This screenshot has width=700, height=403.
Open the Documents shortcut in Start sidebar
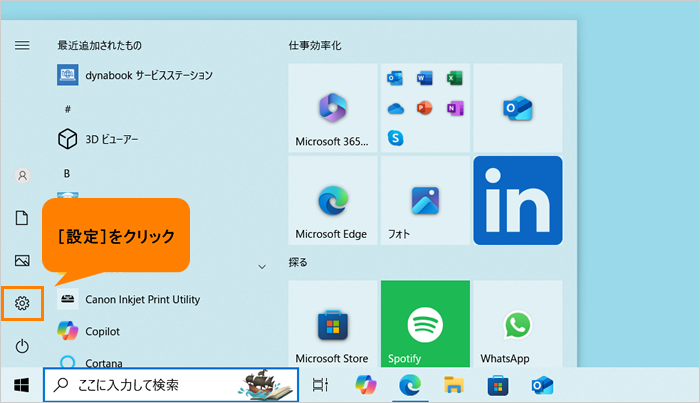[x=22, y=218]
